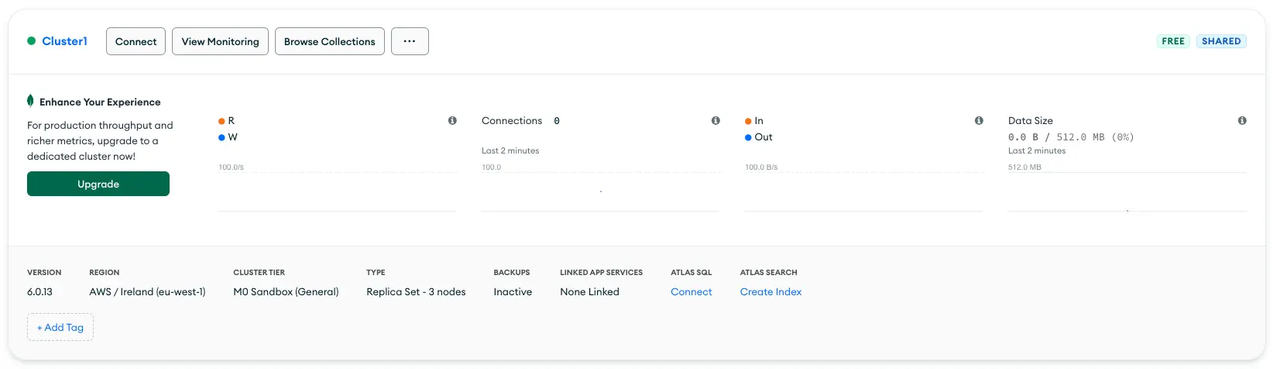Screen dimensions: 1280x369
Task: Click the + Add Tag button
Action: click(60, 327)
